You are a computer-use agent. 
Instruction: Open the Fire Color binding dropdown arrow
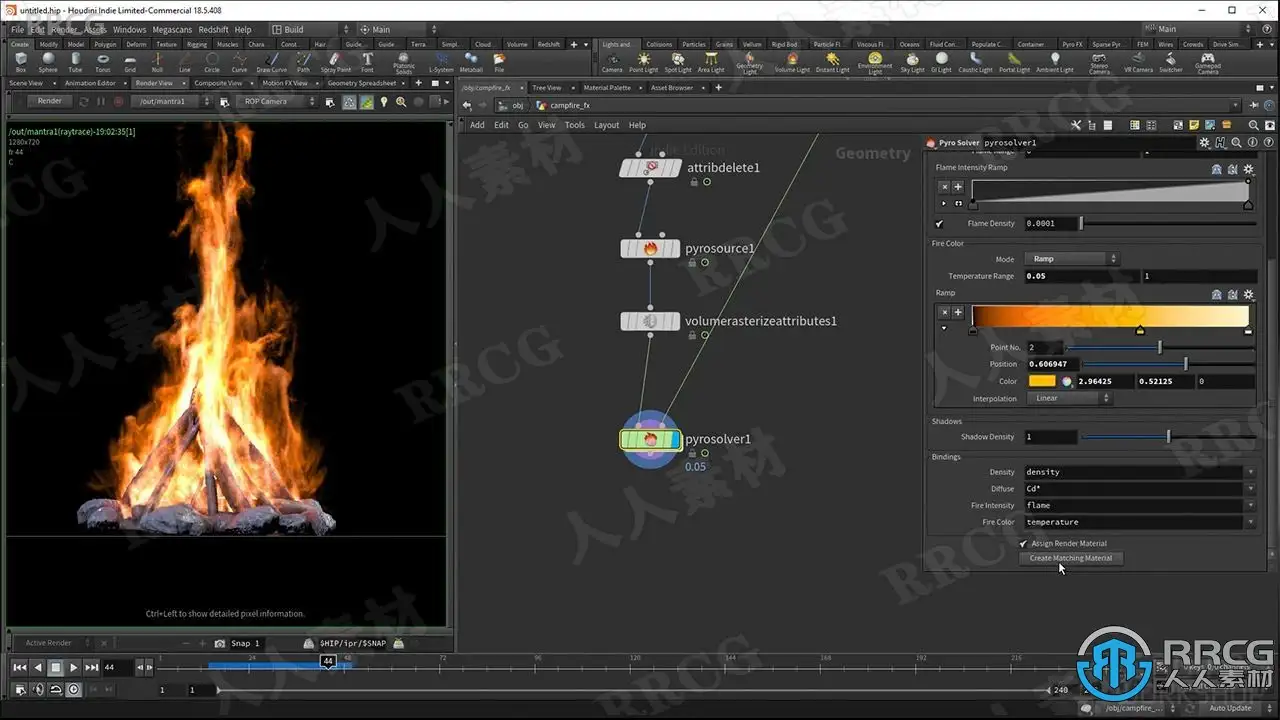pos(1250,522)
